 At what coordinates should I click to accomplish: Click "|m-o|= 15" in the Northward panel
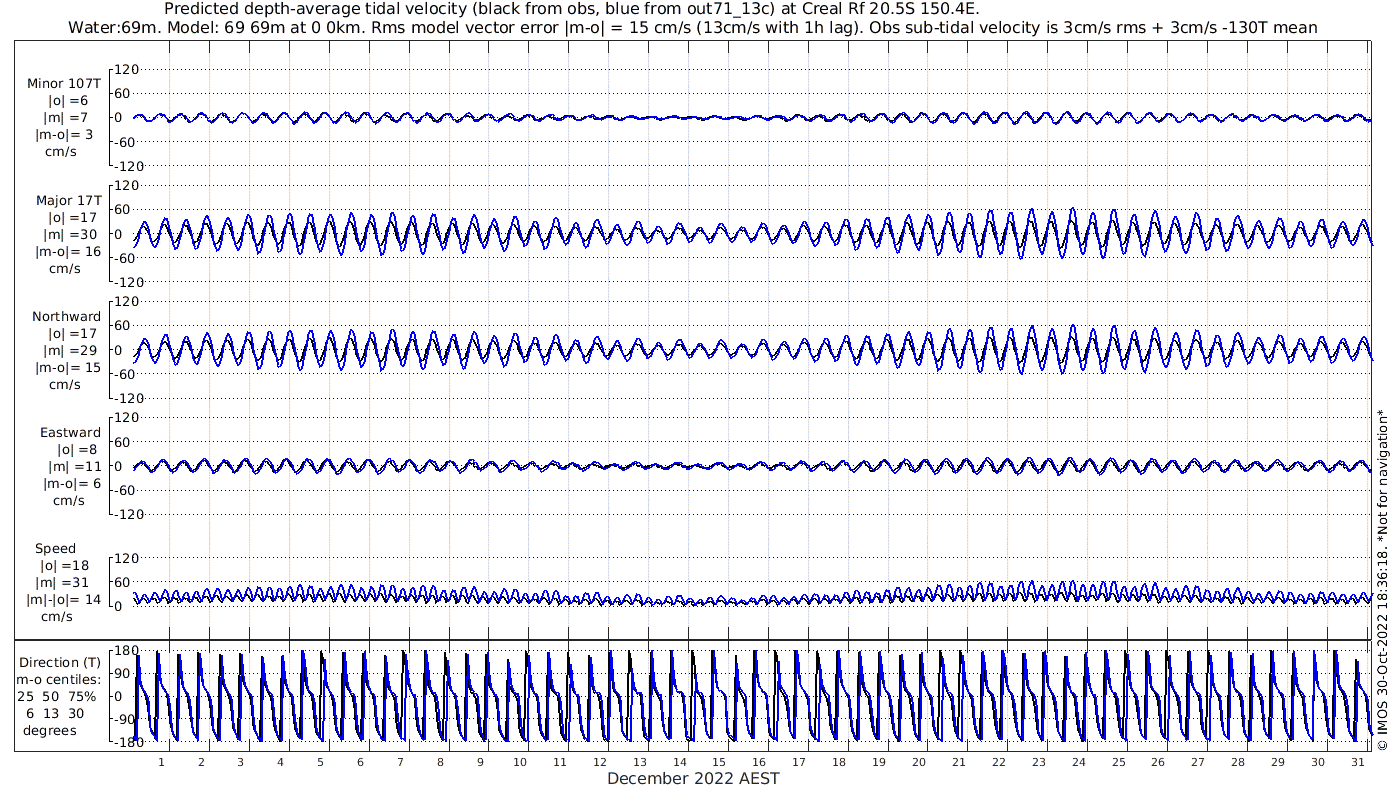(67, 368)
